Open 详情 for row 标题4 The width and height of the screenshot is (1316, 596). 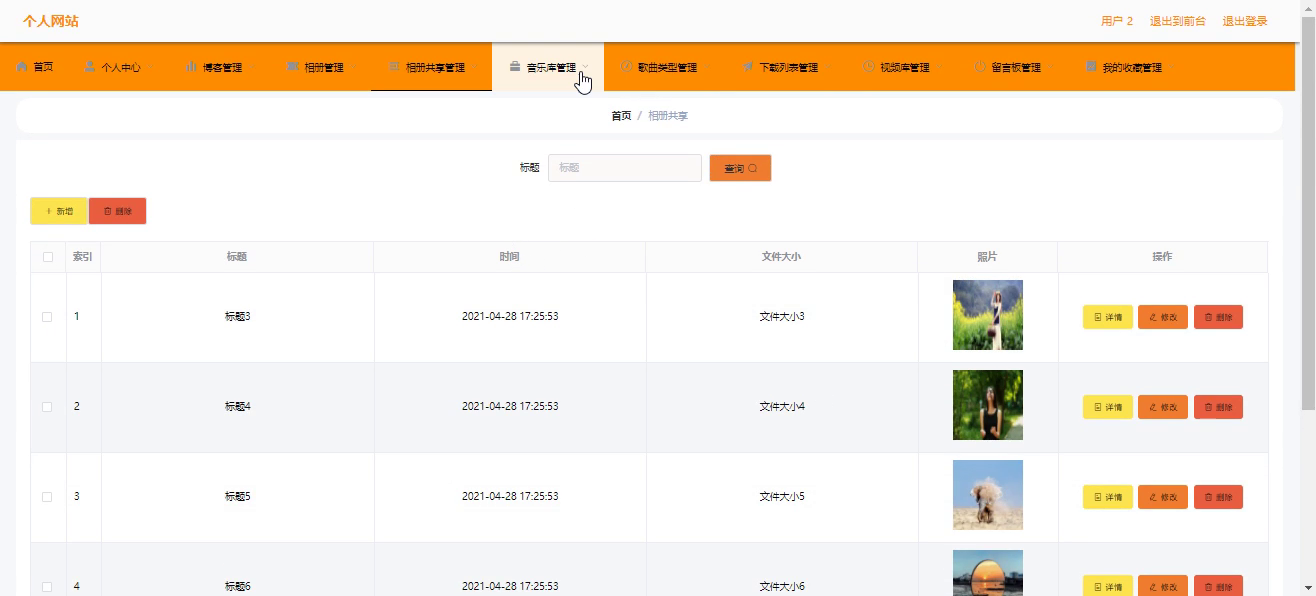[x=1108, y=407]
